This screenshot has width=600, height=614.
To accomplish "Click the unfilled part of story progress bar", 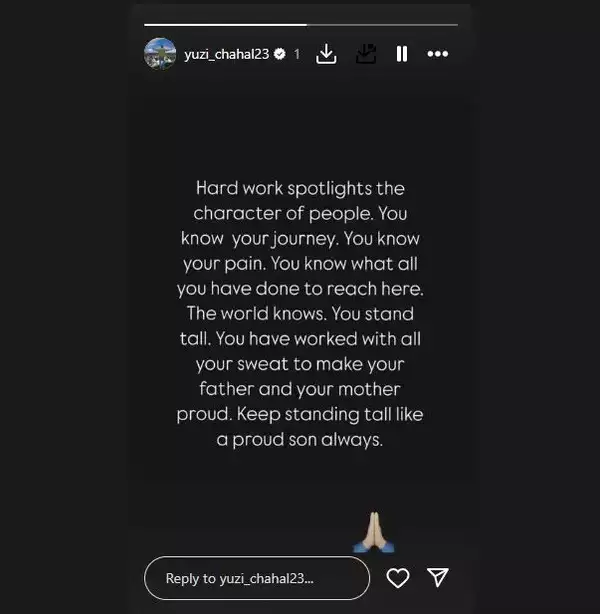I will coord(382,25).
